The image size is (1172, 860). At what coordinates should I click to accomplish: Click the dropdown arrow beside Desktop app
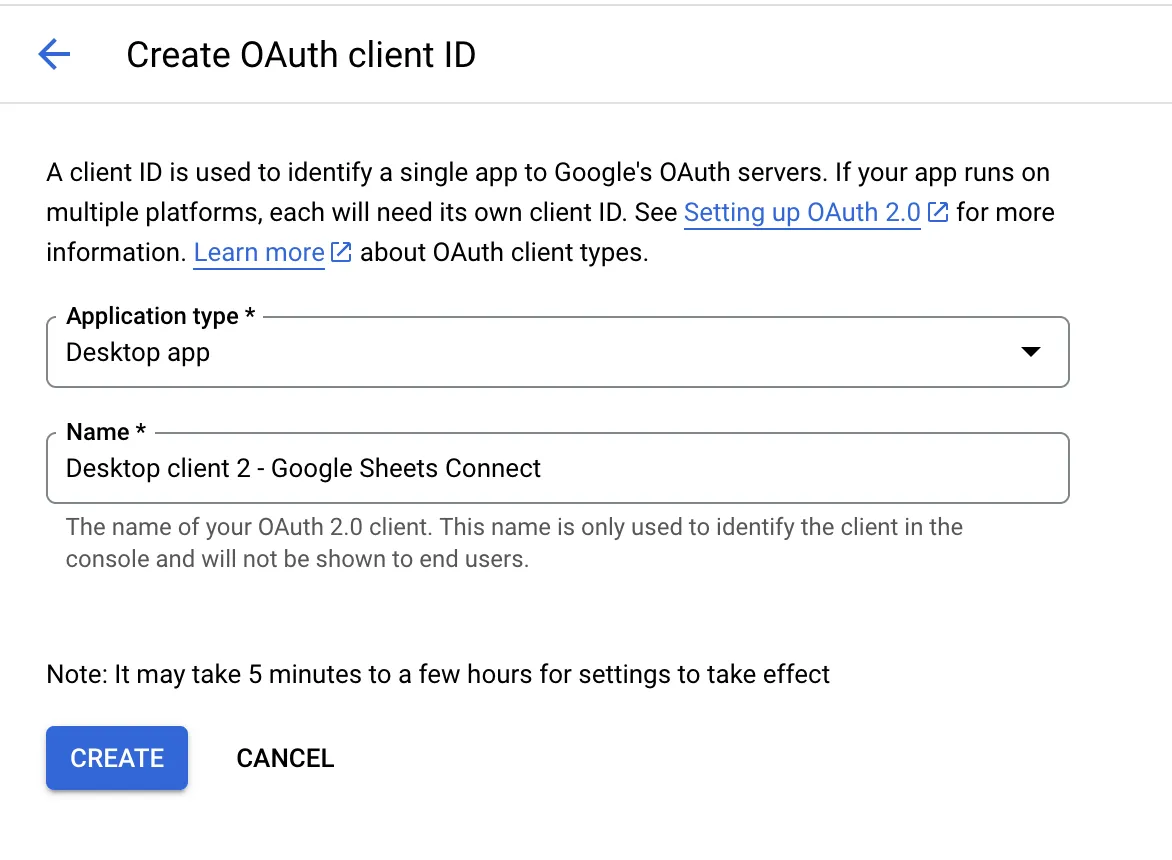1031,352
